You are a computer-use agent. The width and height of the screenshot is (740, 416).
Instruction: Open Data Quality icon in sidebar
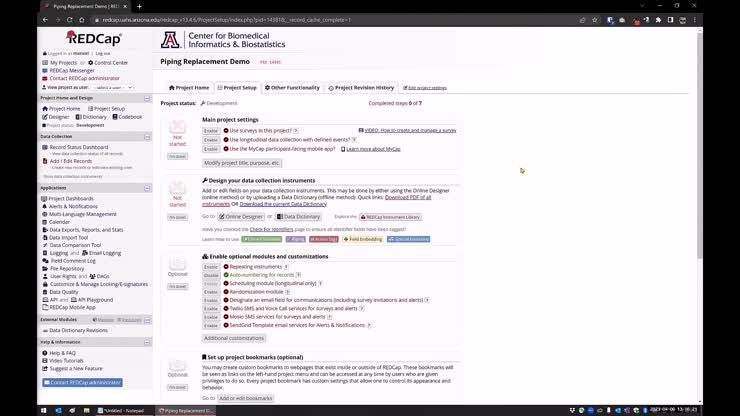(x=44, y=291)
